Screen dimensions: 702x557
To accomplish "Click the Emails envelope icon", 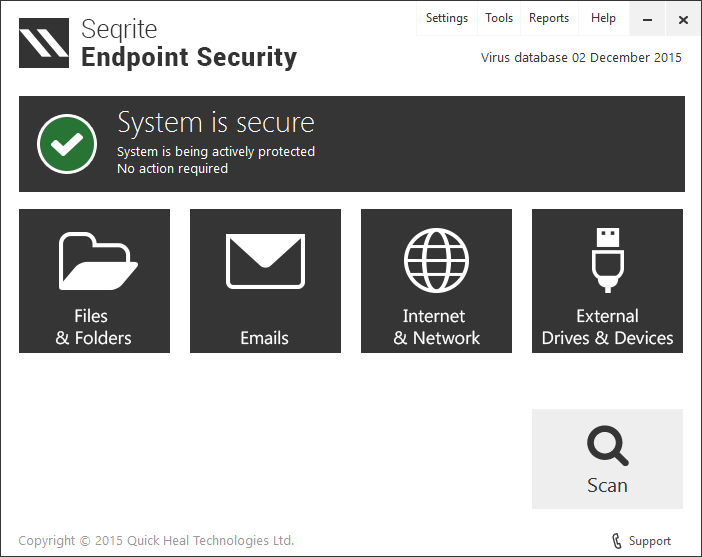I will [x=265, y=261].
